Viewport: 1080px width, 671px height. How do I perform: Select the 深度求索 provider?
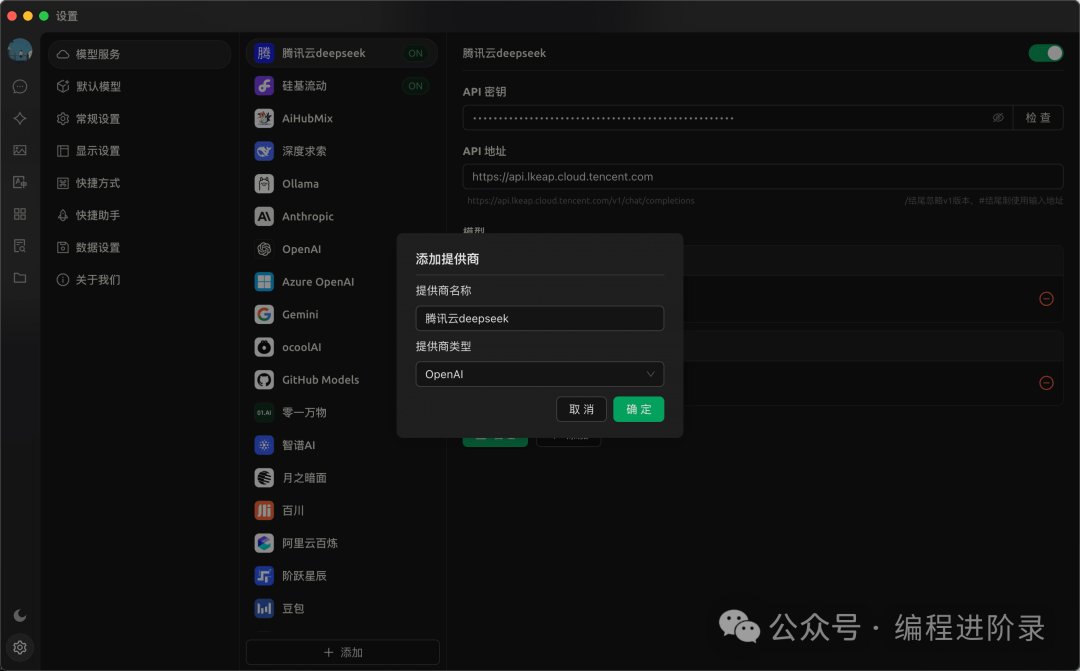click(x=342, y=151)
